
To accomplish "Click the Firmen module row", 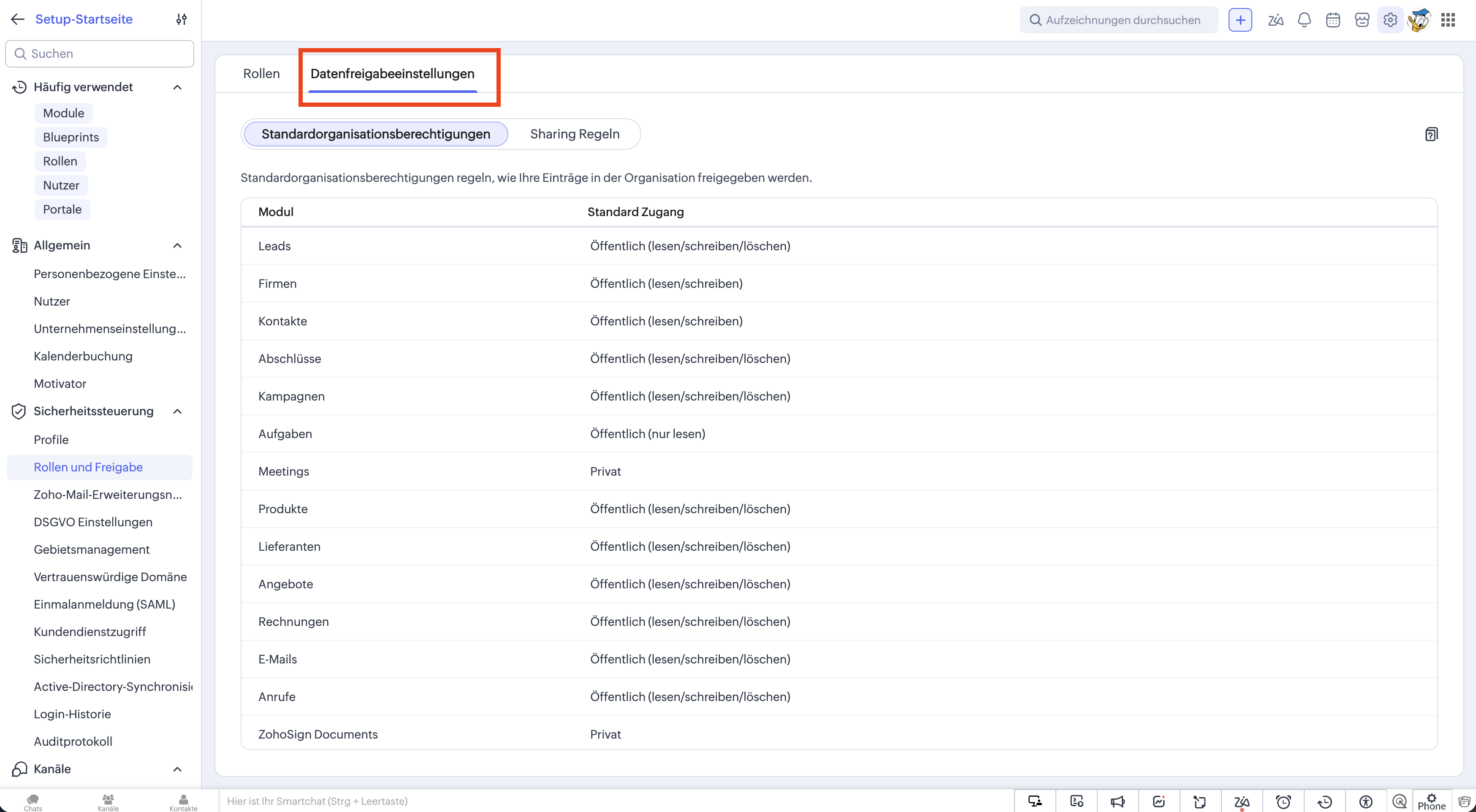I will pos(839,284).
